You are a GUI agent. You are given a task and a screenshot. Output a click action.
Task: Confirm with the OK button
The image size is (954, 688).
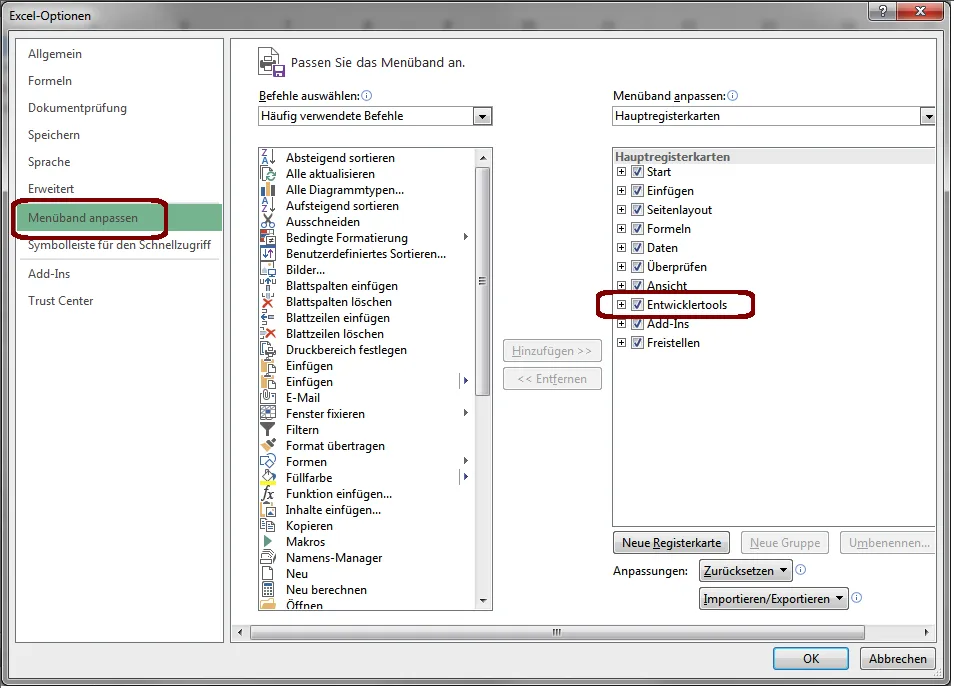point(810,658)
